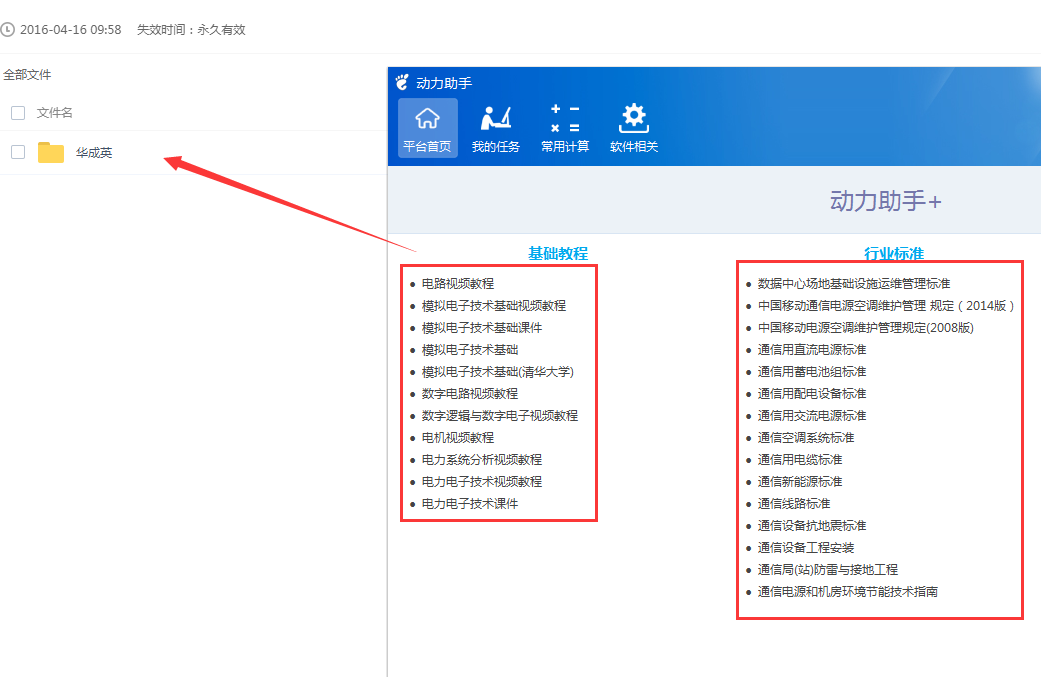Open 通信用电缆标准
Screen dimensions: 1041x677
800,459
